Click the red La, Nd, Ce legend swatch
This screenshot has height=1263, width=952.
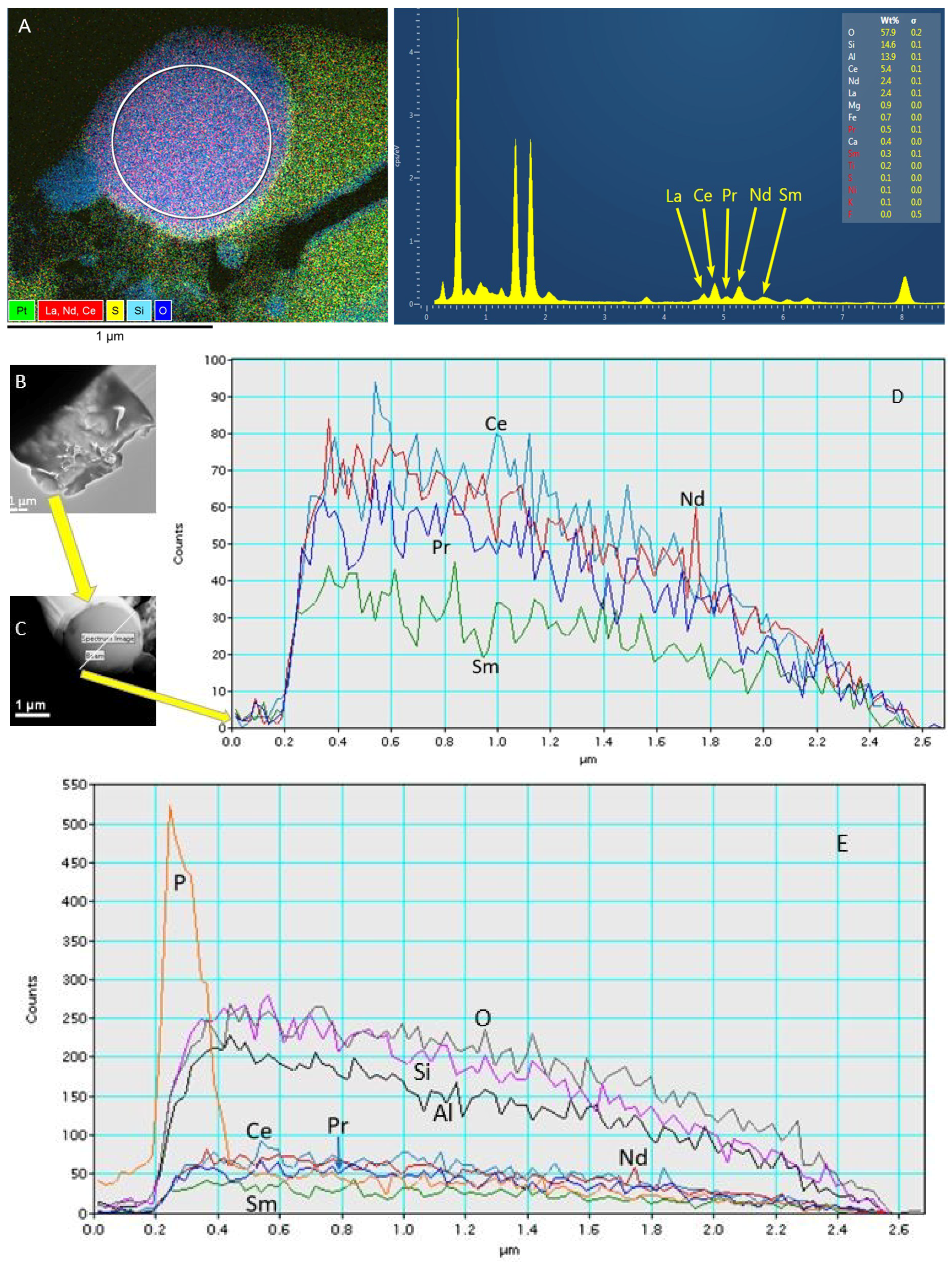(x=70, y=311)
